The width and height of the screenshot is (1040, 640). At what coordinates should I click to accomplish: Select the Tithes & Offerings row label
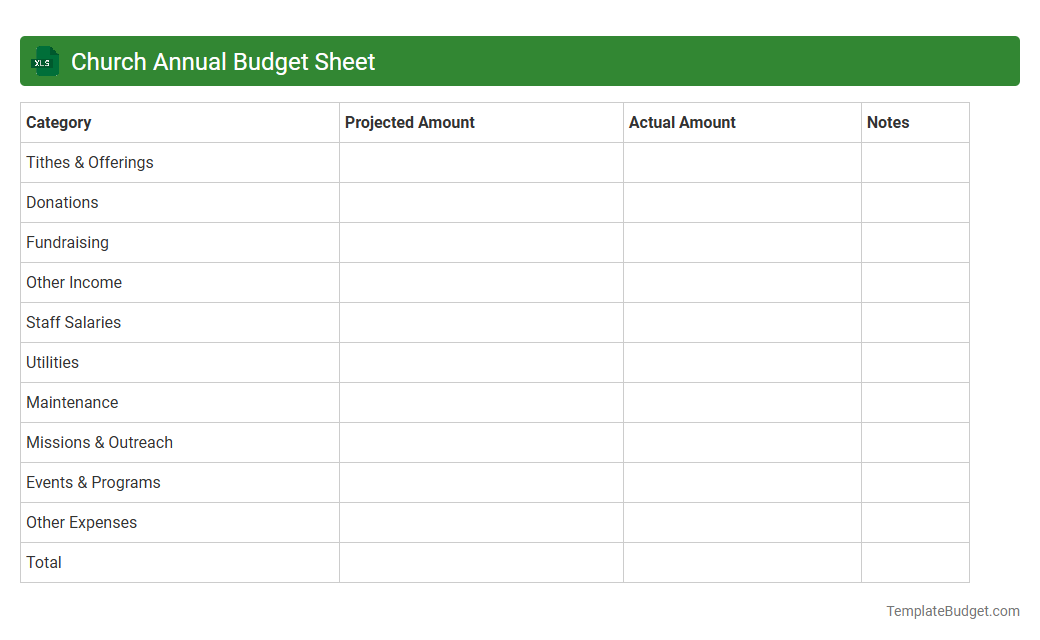click(89, 162)
